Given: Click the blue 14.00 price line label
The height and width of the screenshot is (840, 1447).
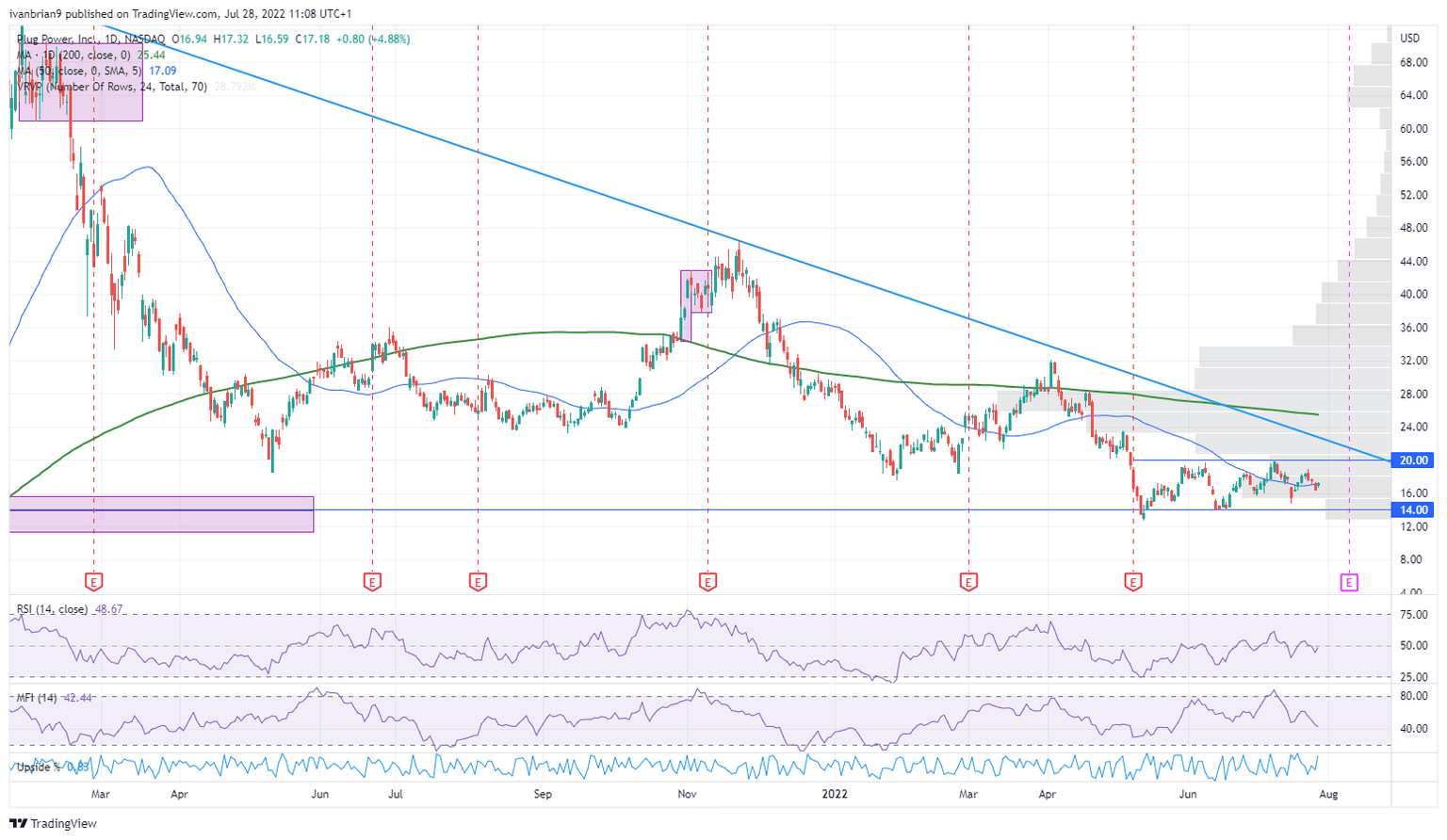Looking at the screenshot, I should (1414, 510).
